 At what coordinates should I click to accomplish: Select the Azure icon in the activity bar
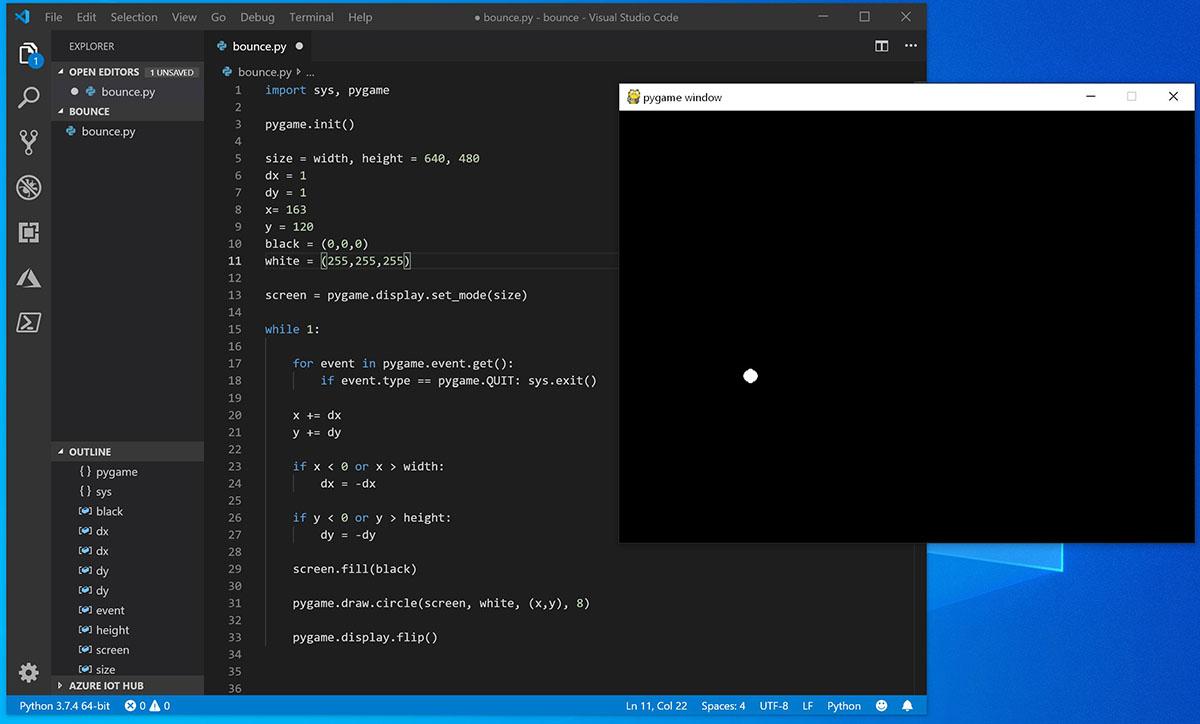pyautogui.click(x=28, y=277)
